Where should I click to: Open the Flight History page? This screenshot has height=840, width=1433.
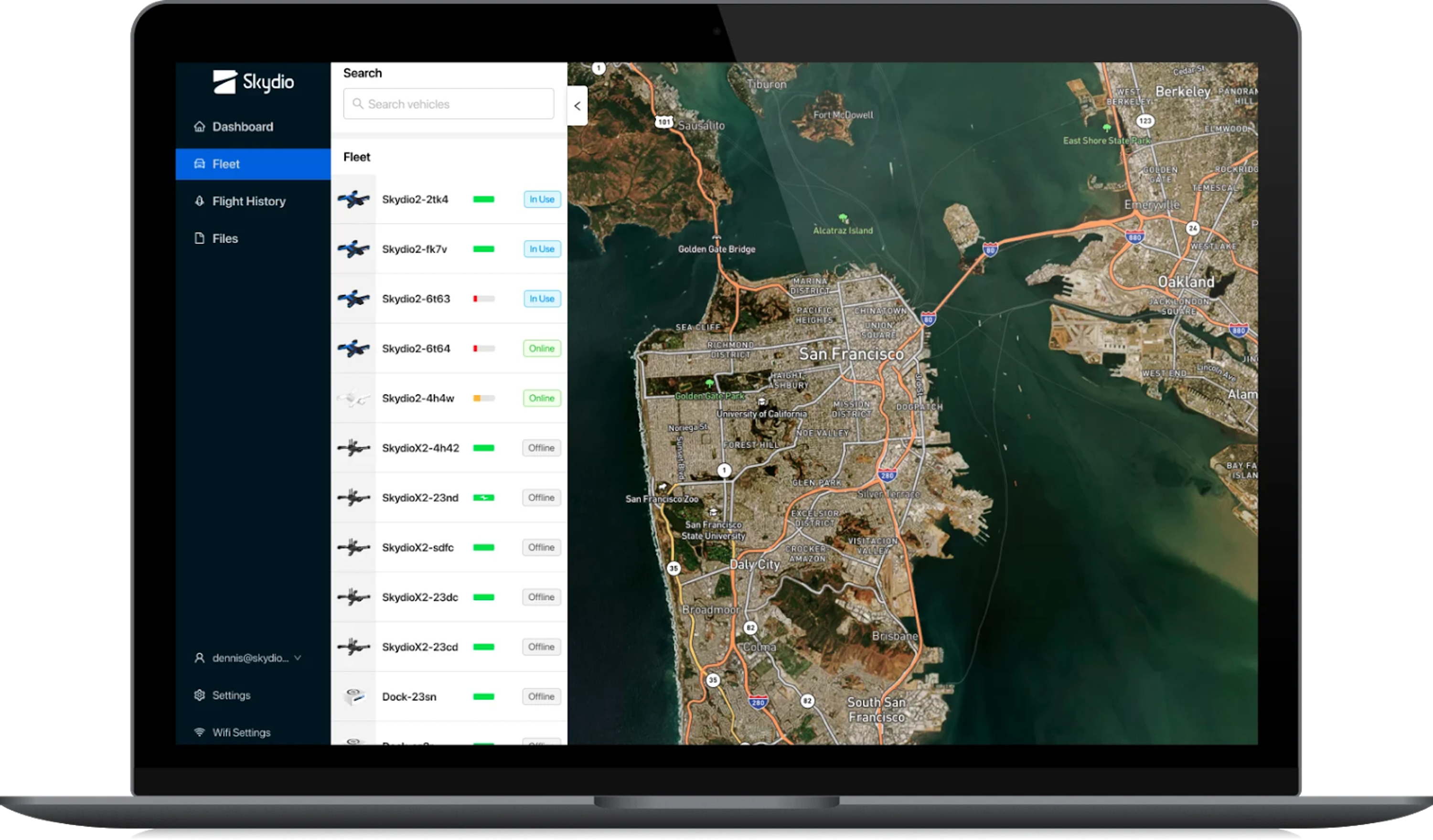248,201
